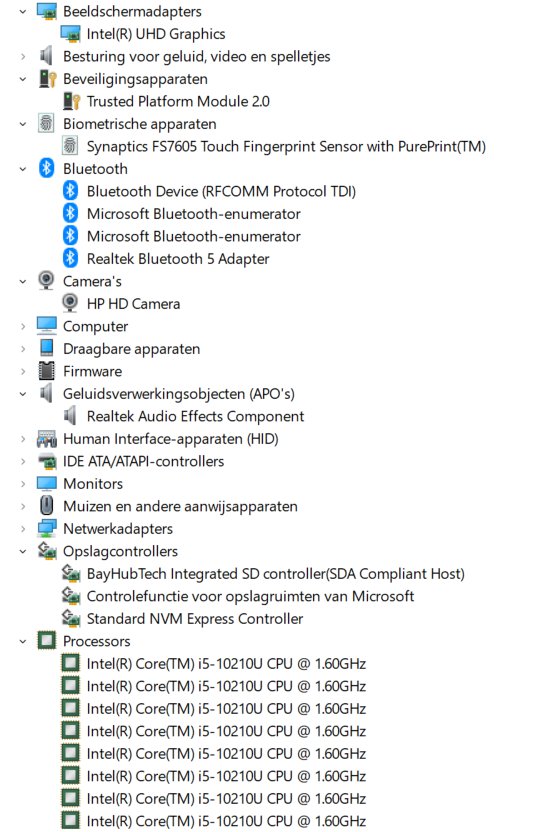This screenshot has height=832, width=557.
Task: Collapse the Bluetooth category
Action: pos(23,169)
